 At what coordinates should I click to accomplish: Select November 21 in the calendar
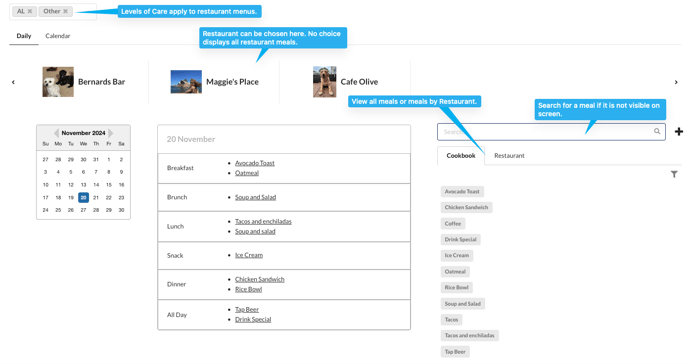[x=96, y=197]
